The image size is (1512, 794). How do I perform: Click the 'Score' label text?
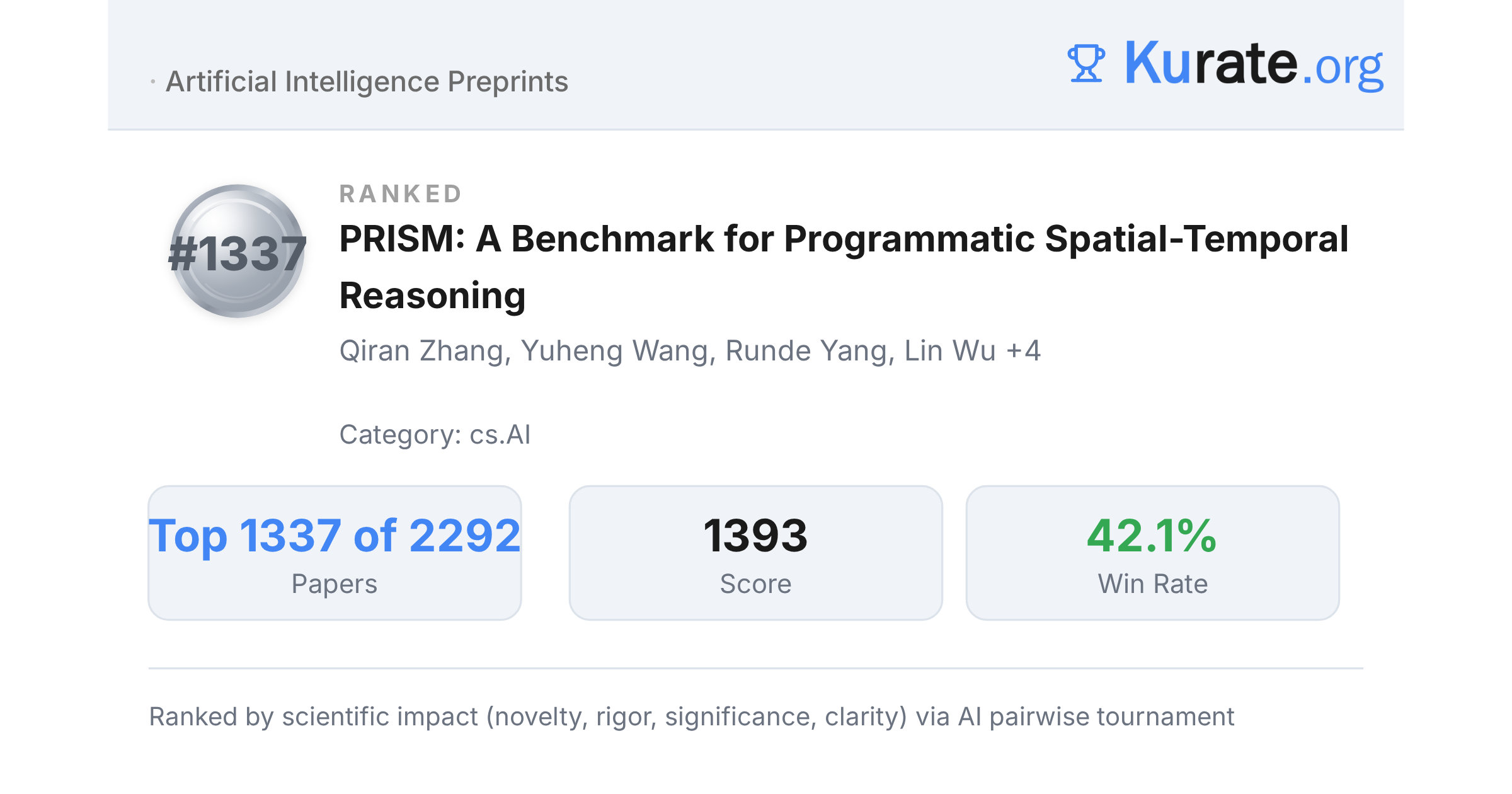pos(755,584)
